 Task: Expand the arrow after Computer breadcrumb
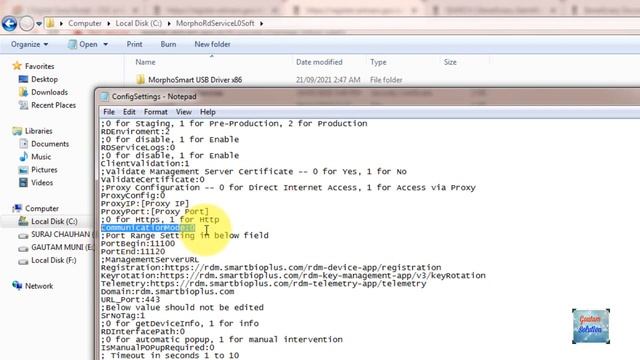(109, 24)
